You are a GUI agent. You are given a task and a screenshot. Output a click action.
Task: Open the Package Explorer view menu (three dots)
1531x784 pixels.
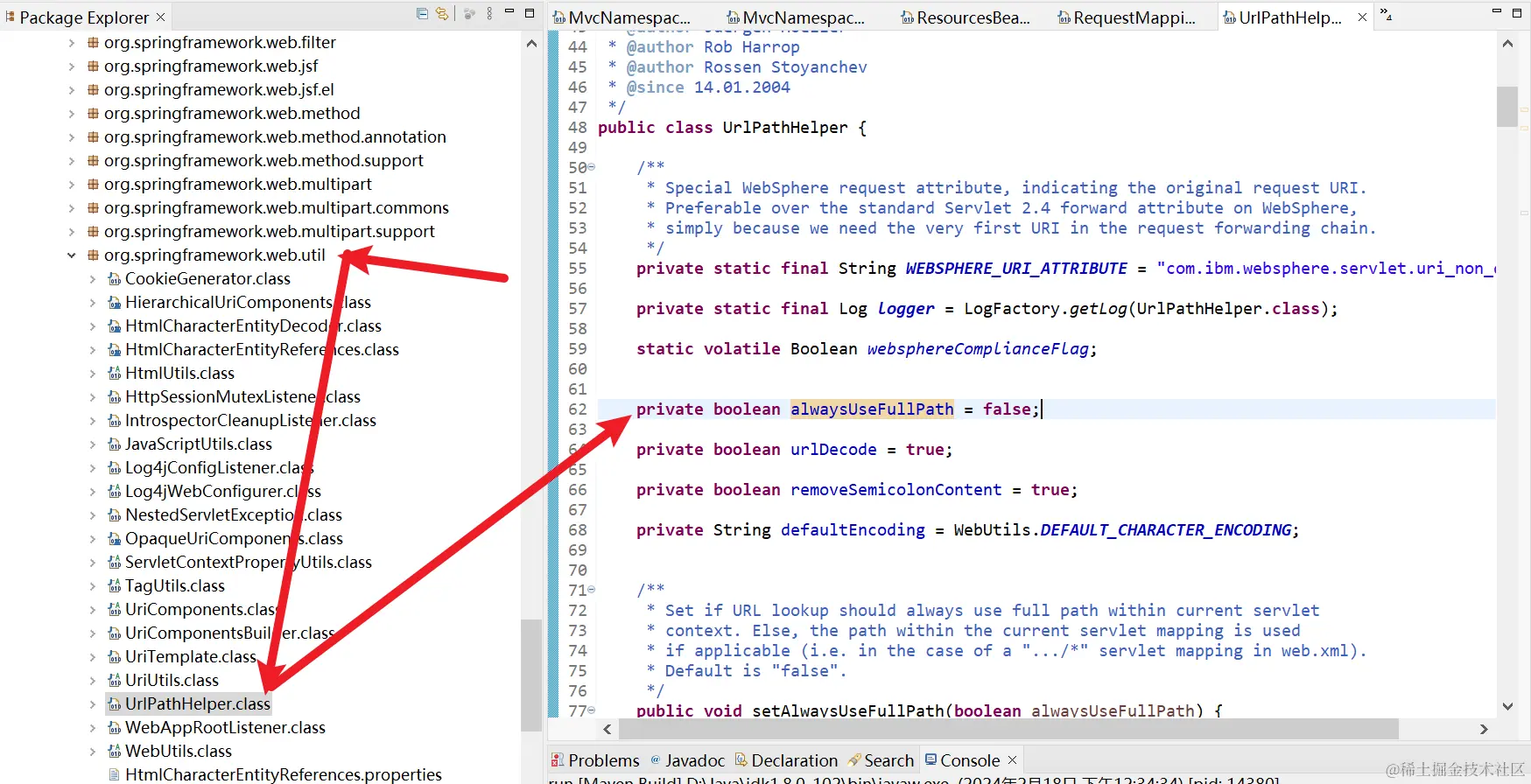tap(489, 14)
